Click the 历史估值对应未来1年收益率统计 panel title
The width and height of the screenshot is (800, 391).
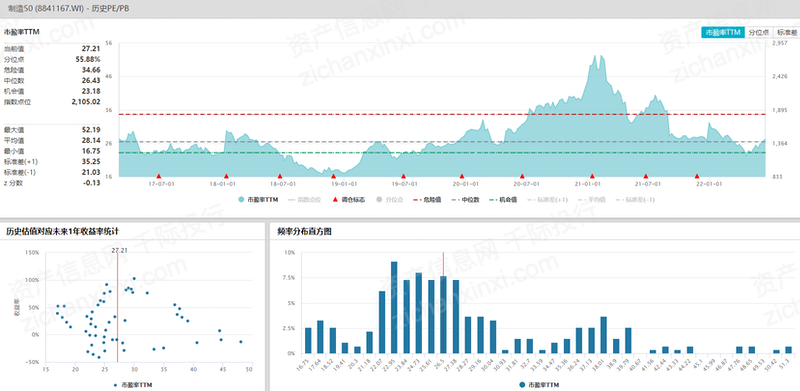point(63,231)
